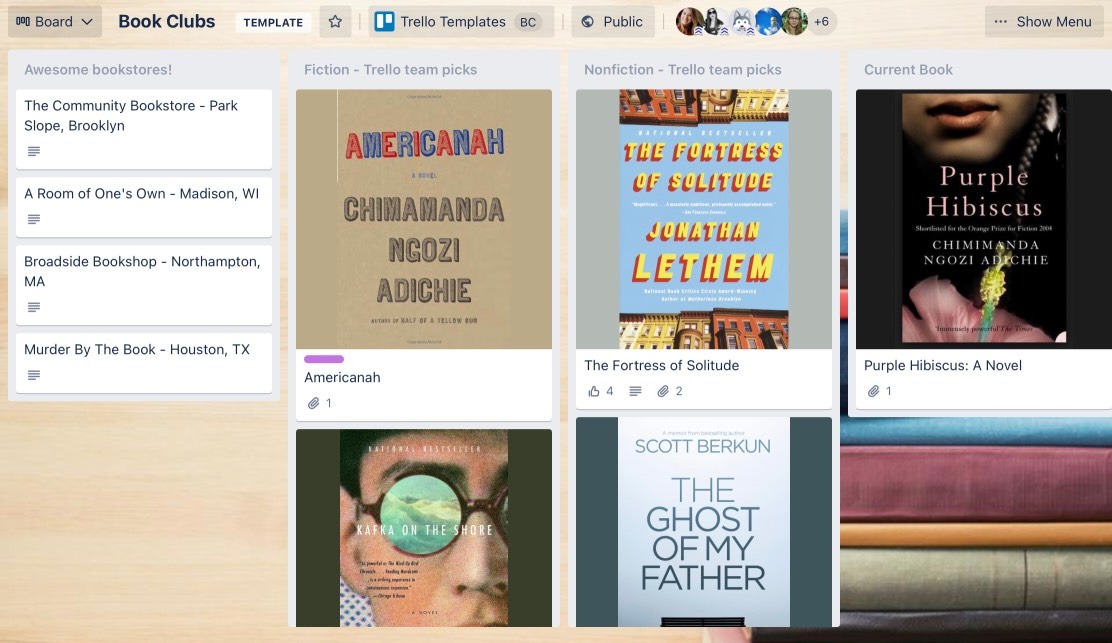Click the Nonfiction - Trello team picks list title
Image resolution: width=1112 pixels, height=643 pixels.
coord(682,69)
